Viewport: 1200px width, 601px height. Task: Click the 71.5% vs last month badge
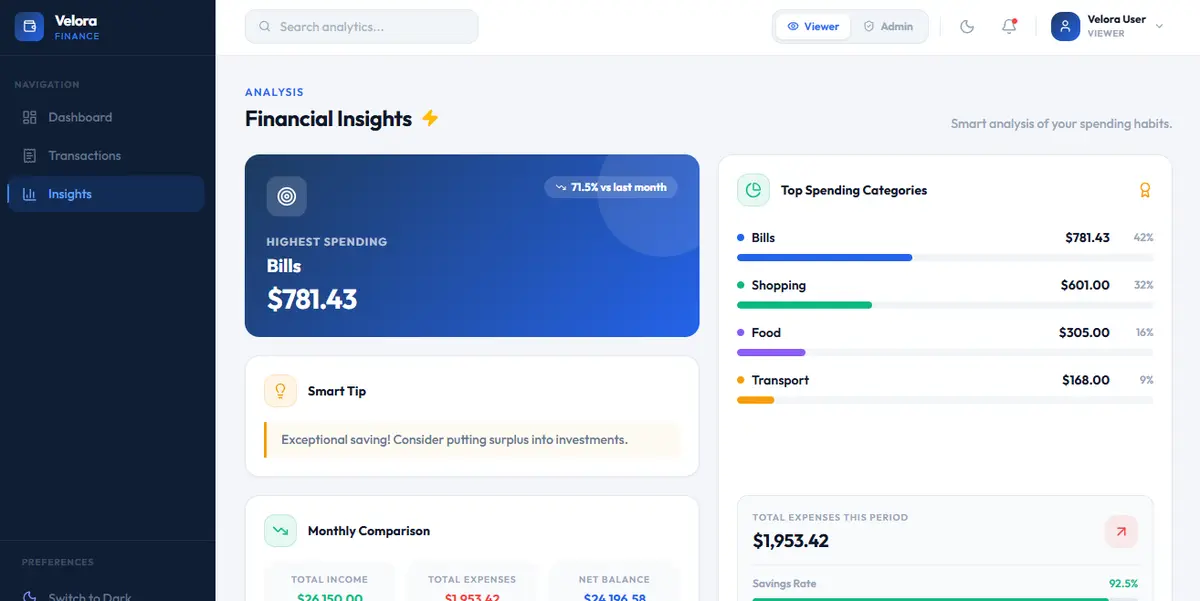pyautogui.click(x=611, y=187)
